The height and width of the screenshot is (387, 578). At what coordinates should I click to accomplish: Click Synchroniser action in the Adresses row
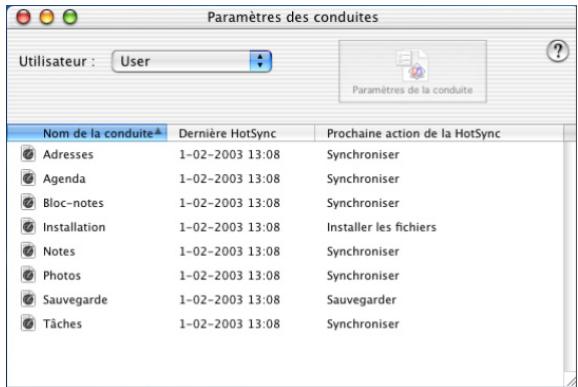(363, 155)
